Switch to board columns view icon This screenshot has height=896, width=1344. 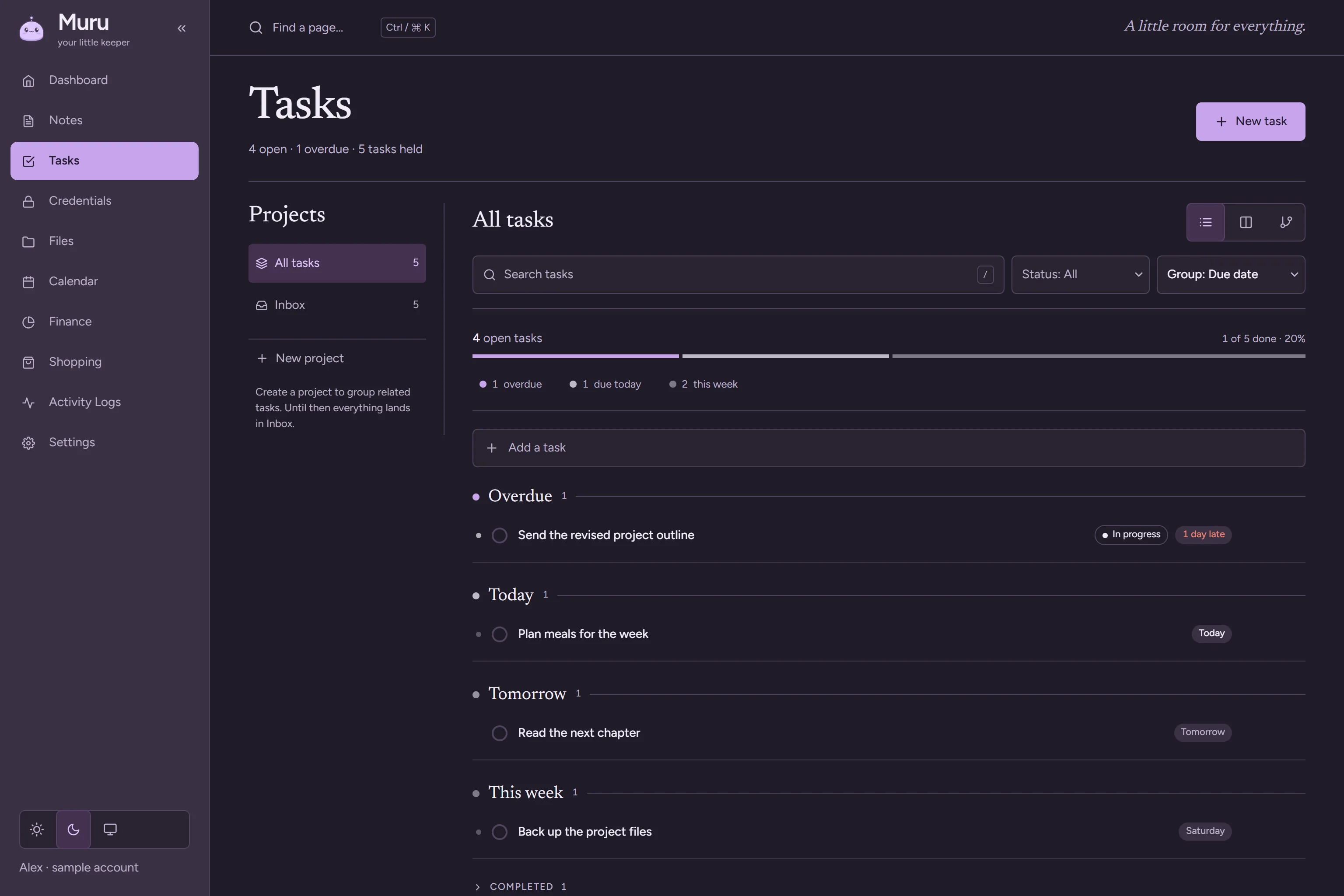click(1246, 222)
